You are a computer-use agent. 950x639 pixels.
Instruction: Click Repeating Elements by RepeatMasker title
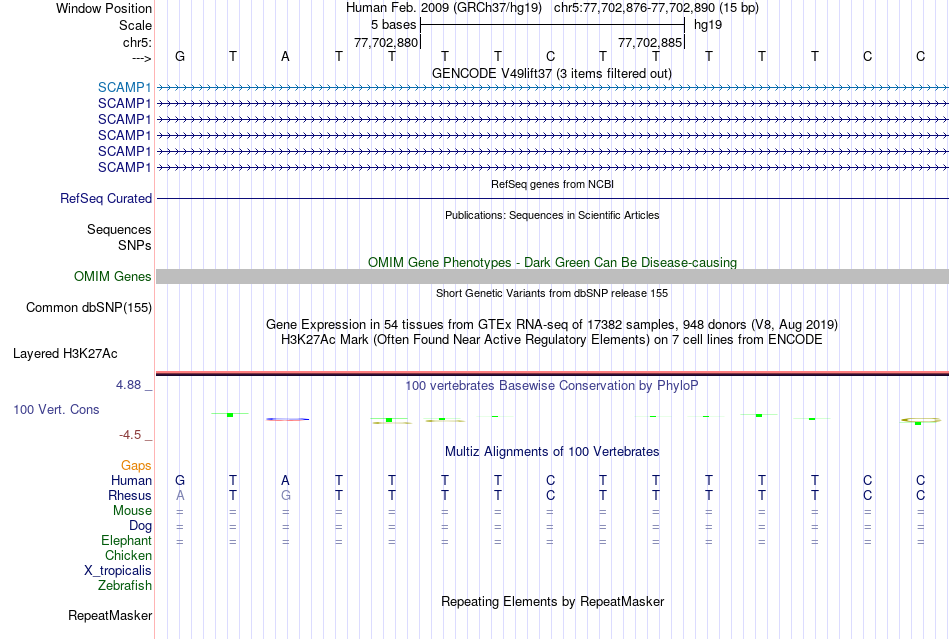coord(552,601)
